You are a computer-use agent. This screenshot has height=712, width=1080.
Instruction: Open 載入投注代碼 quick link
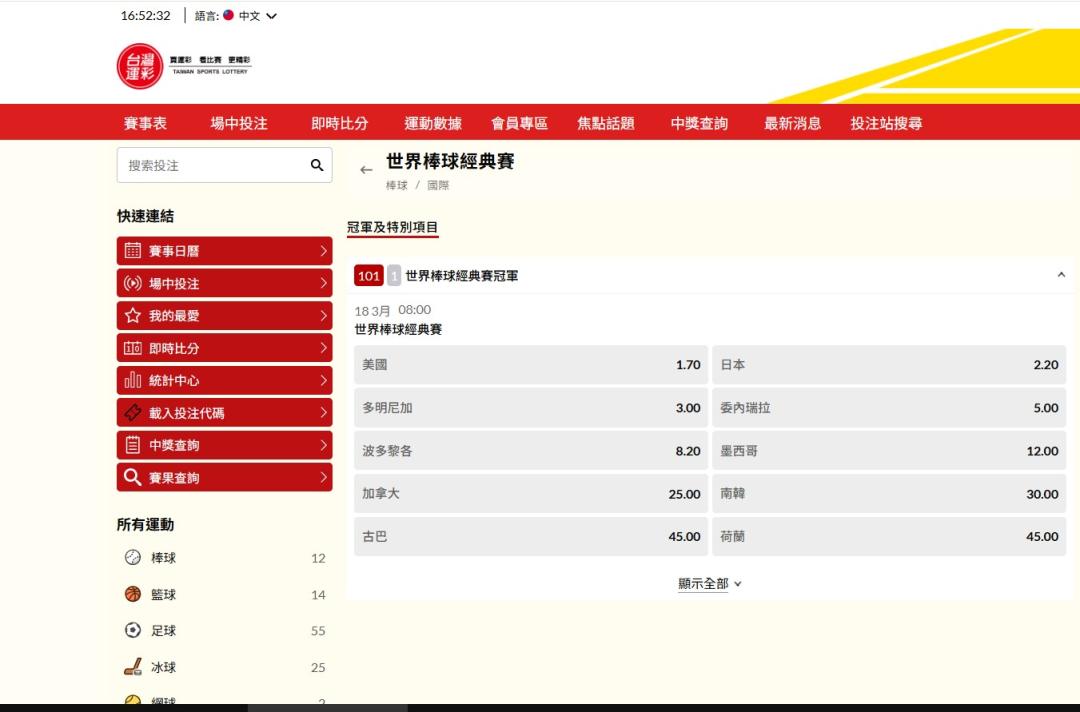(x=224, y=413)
